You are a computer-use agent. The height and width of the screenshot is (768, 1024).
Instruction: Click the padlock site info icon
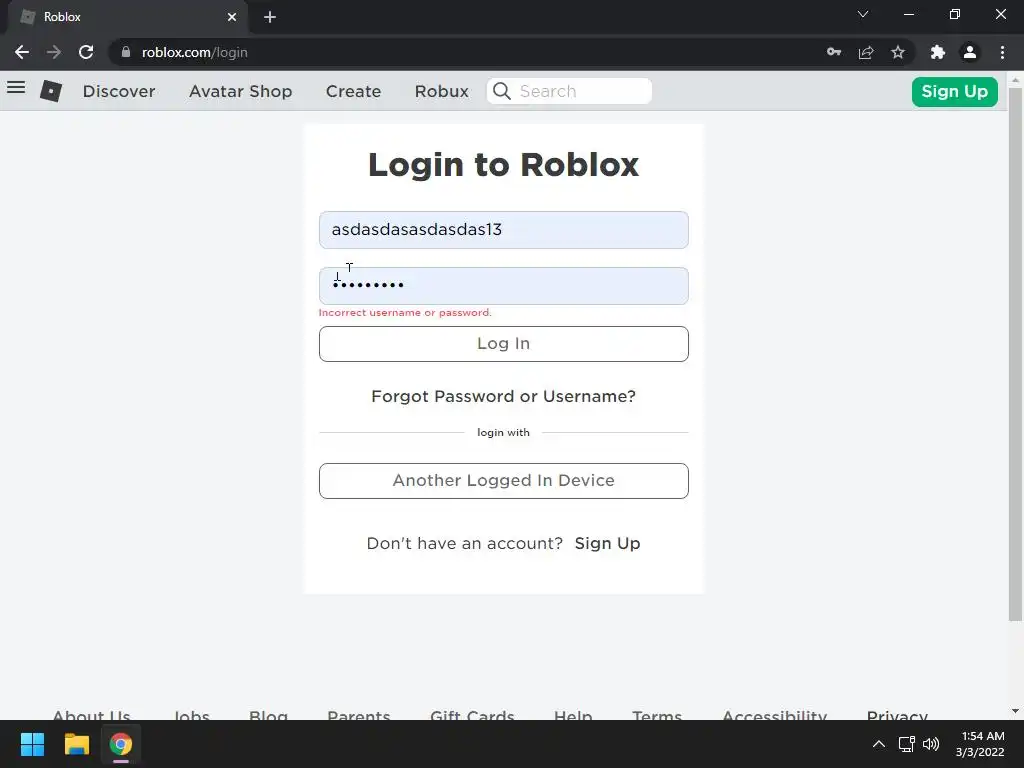[x=126, y=52]
